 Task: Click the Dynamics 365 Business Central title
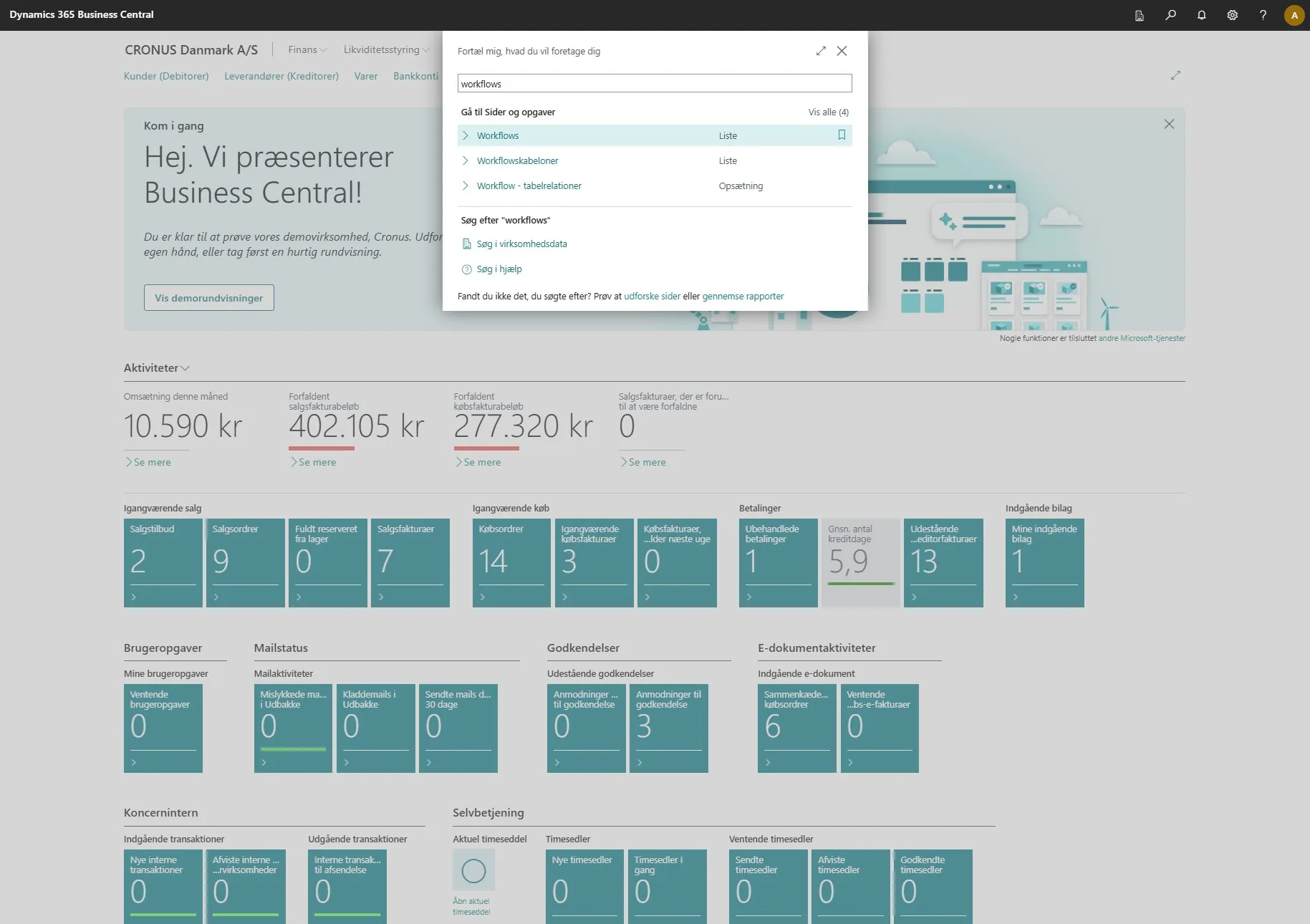[82, 14]
